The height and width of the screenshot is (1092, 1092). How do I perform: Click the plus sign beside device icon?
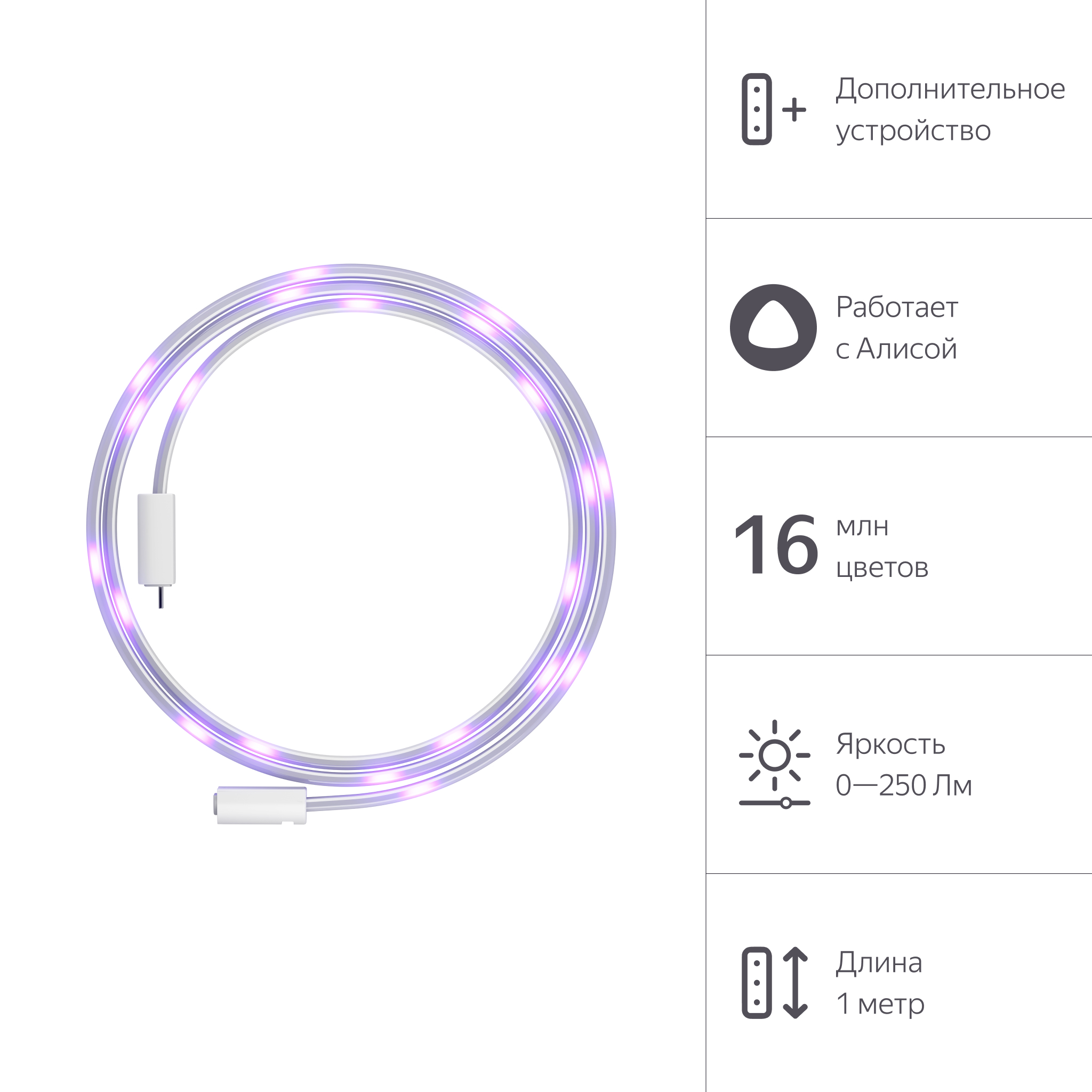coord(794,110)
